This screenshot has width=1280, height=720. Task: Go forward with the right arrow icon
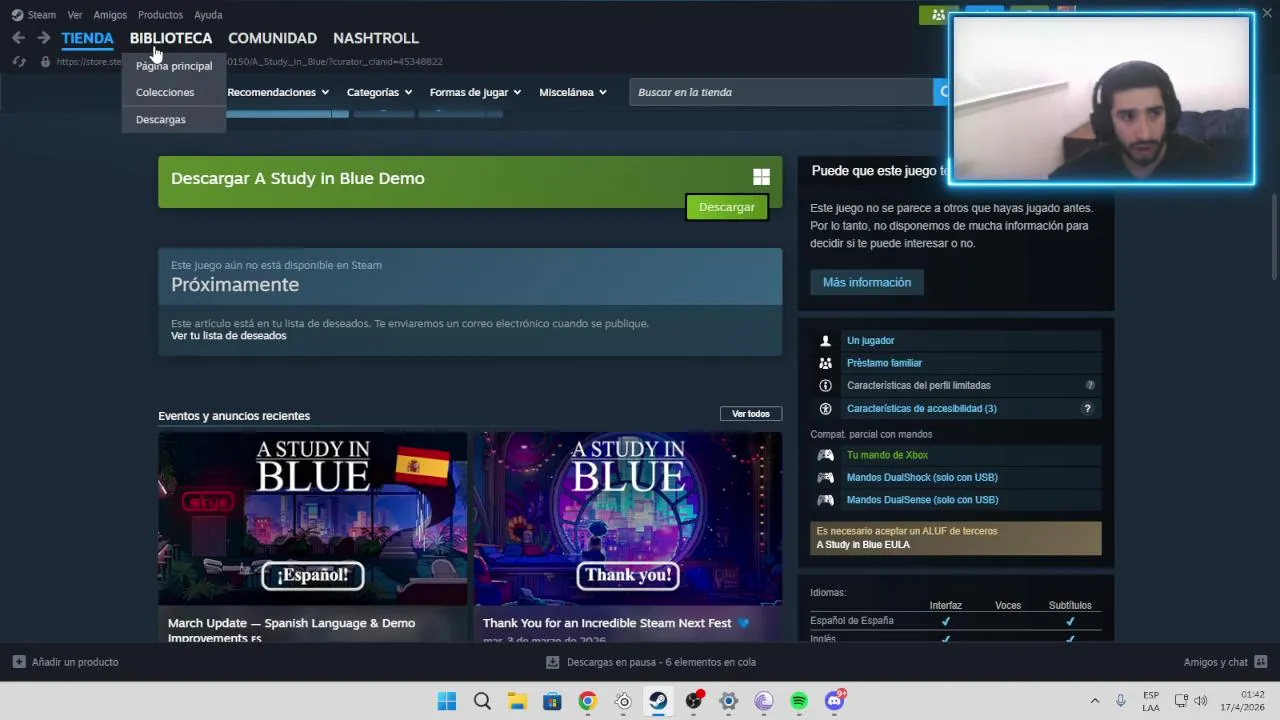43,38
